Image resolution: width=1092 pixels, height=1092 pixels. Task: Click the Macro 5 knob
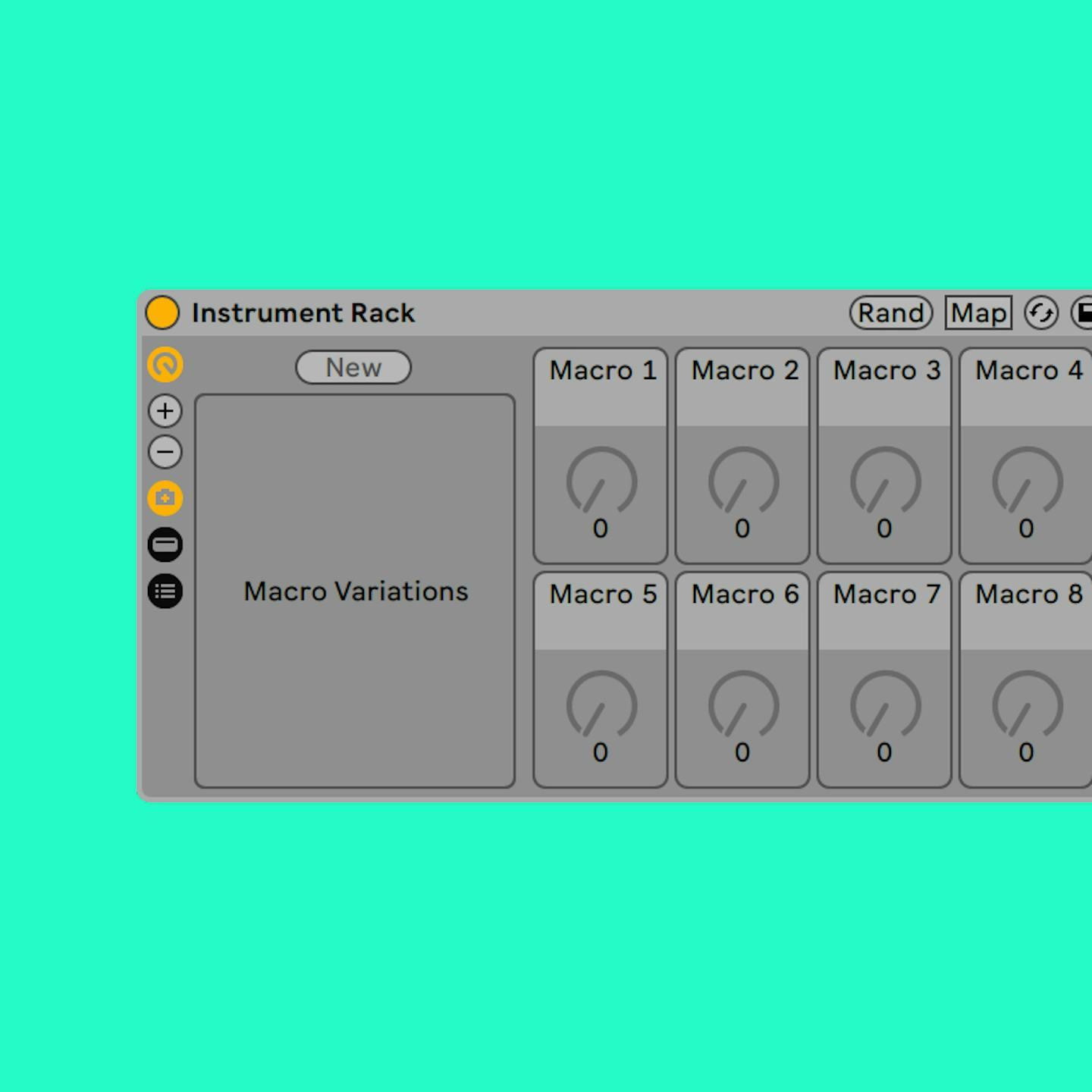point(601,704)
